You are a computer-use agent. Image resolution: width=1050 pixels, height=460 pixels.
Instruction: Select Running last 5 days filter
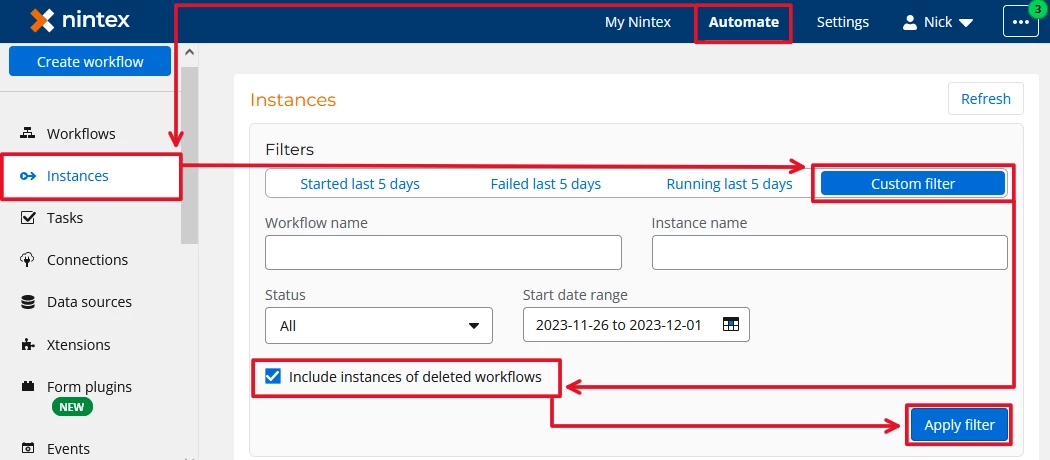tap(729, 184)
